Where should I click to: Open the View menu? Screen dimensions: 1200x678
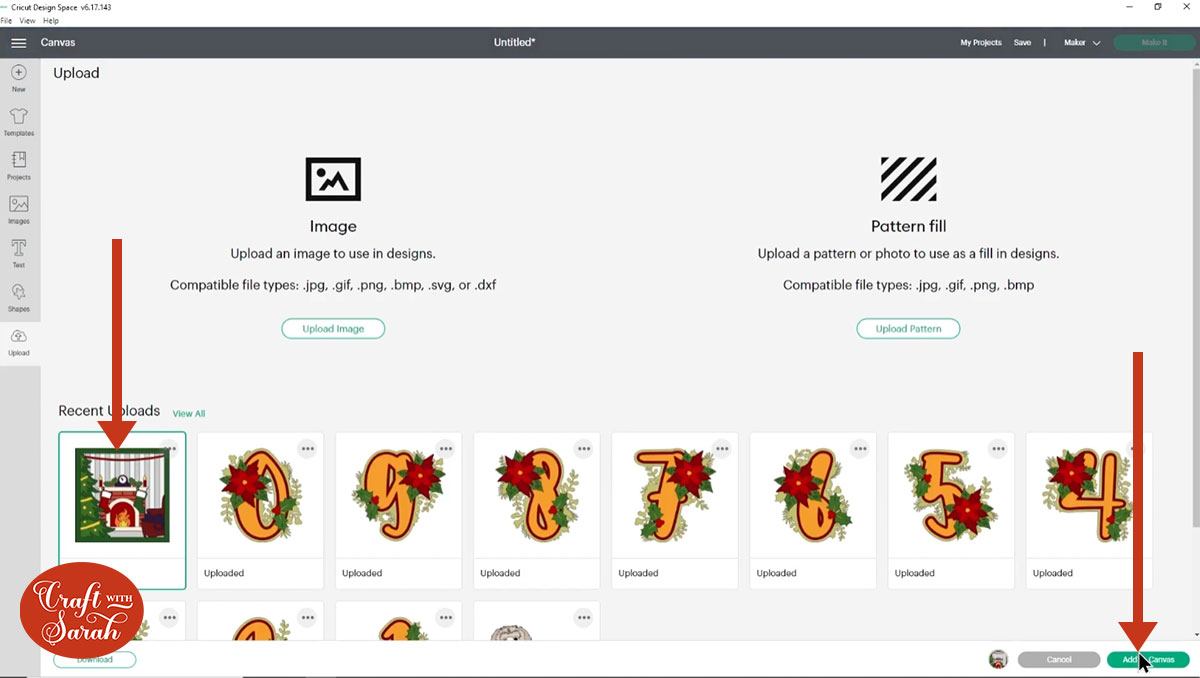[x=27, y=20]
